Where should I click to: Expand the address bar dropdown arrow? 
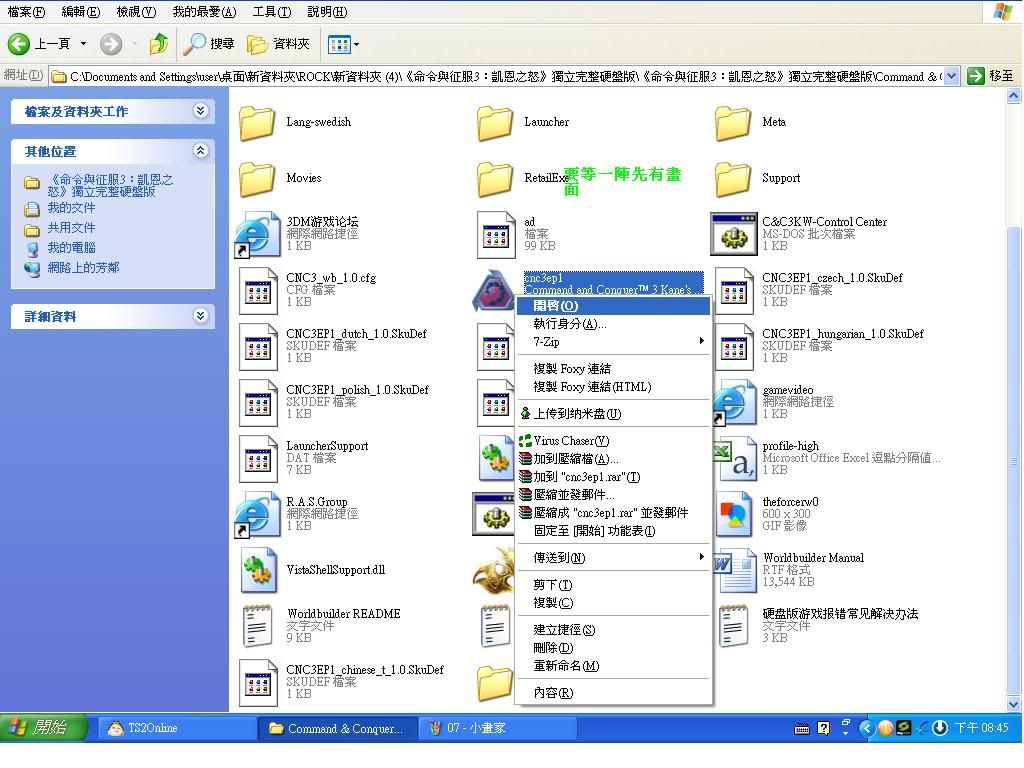pyautogui.click(x=951, y=76)
